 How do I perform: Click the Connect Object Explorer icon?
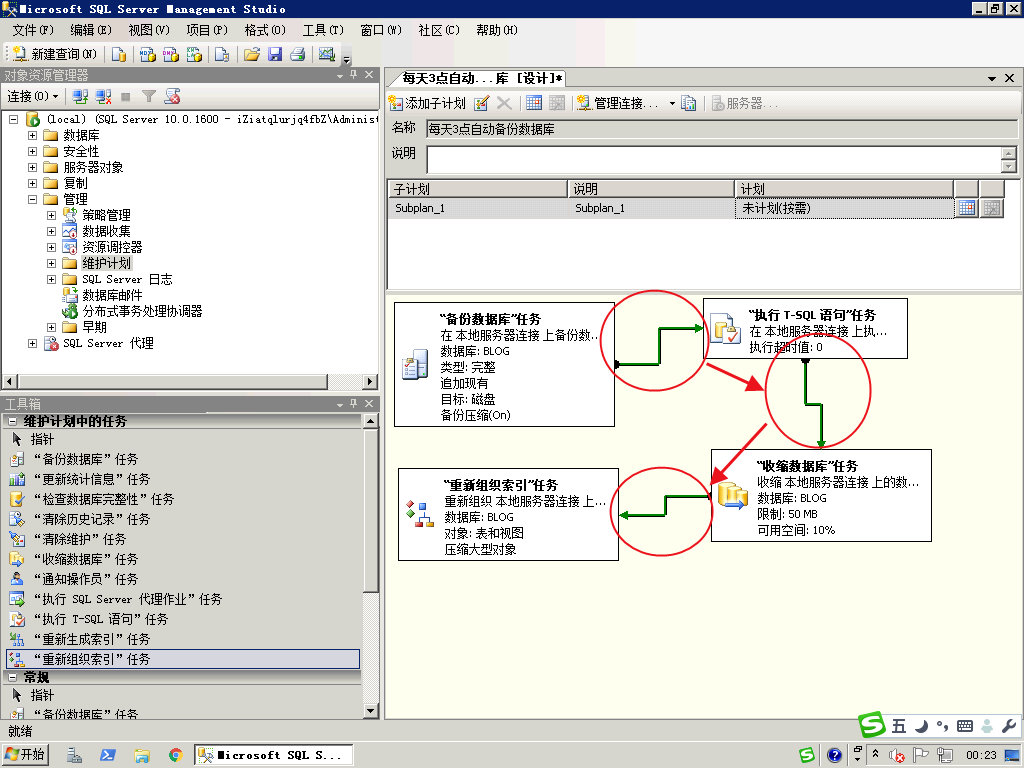click(80, 97)
